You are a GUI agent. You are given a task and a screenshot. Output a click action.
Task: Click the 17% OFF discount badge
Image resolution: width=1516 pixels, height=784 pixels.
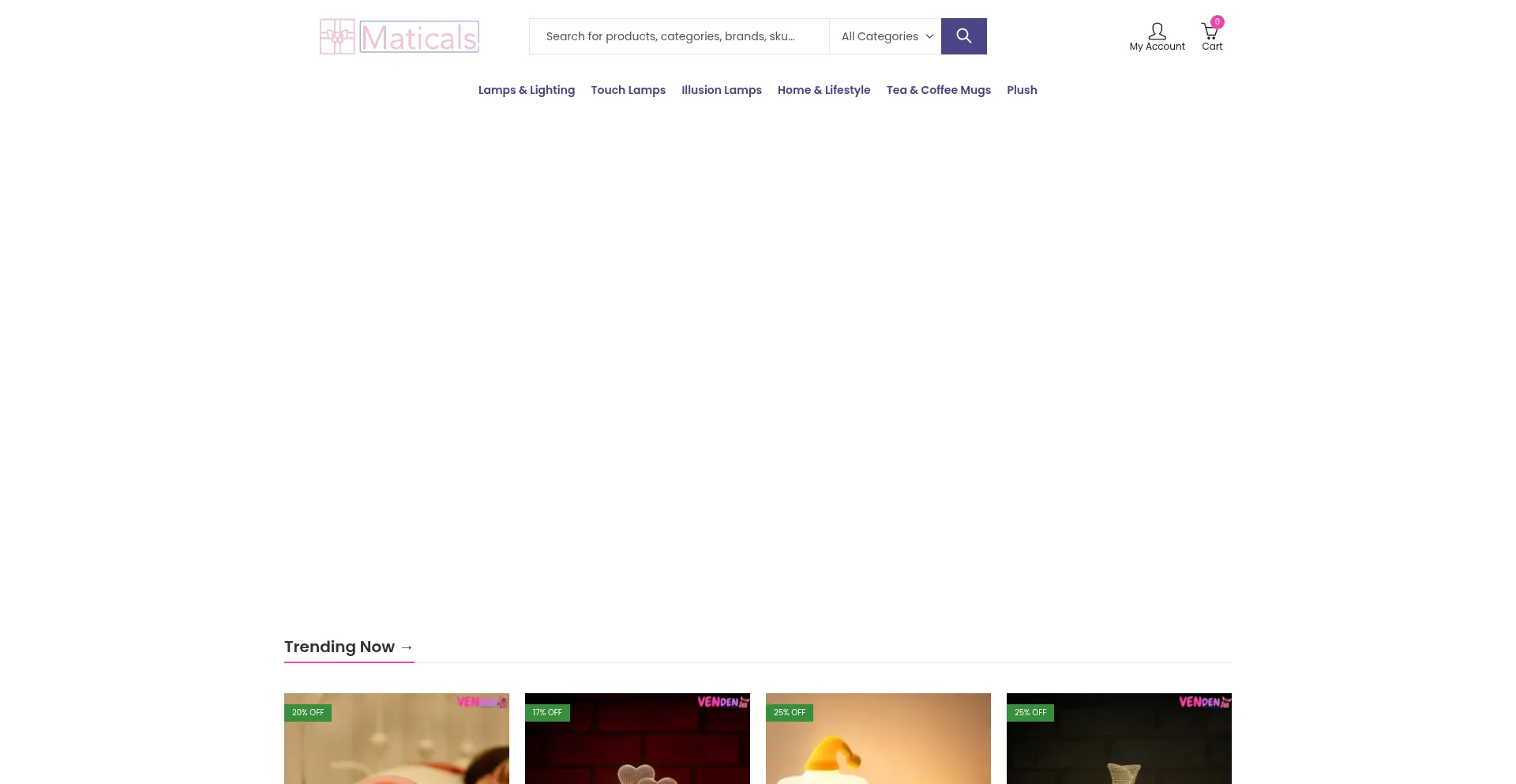(547, 712)
